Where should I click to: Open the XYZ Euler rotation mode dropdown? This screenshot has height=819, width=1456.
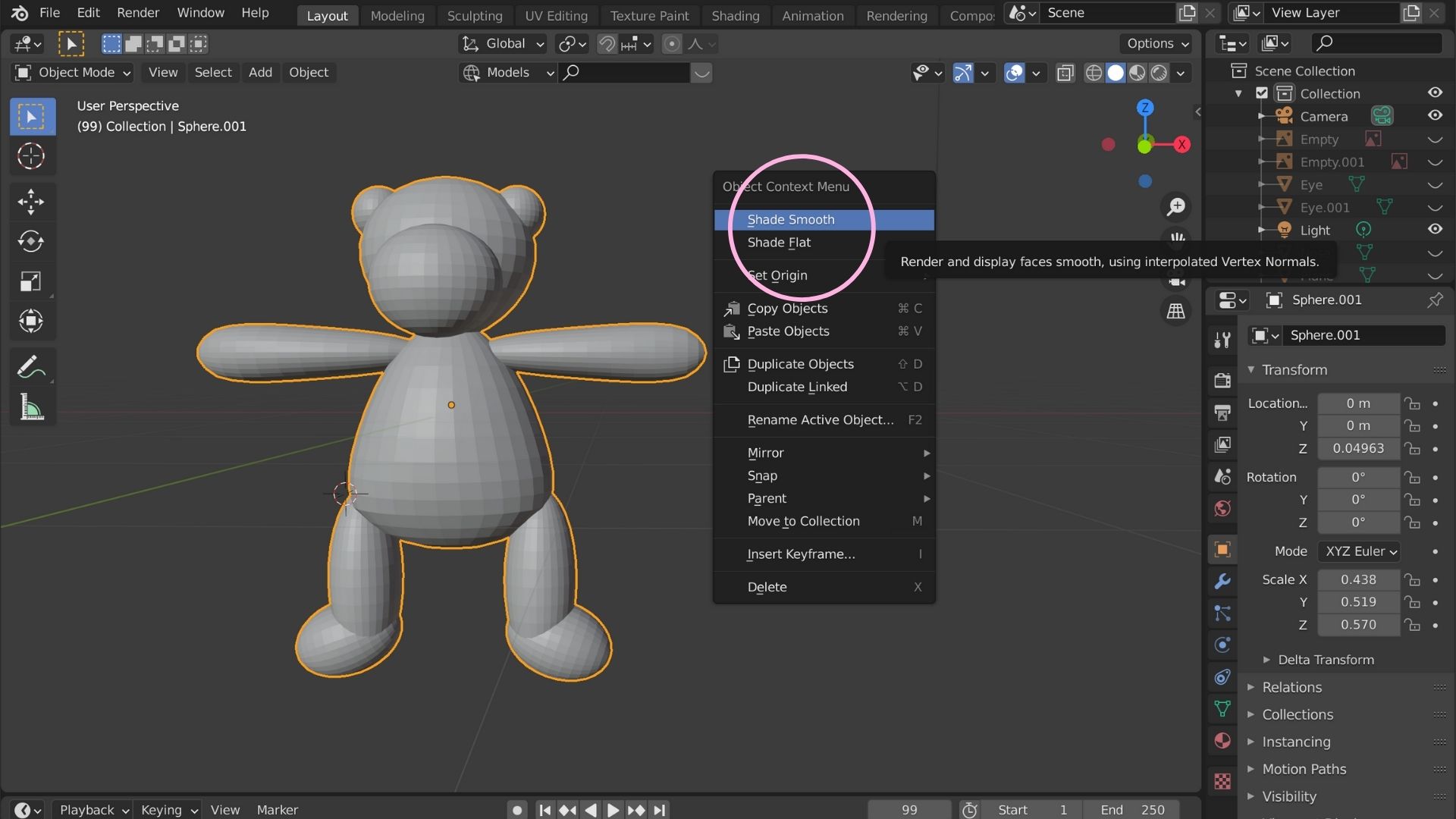(x=1360, y=551)
